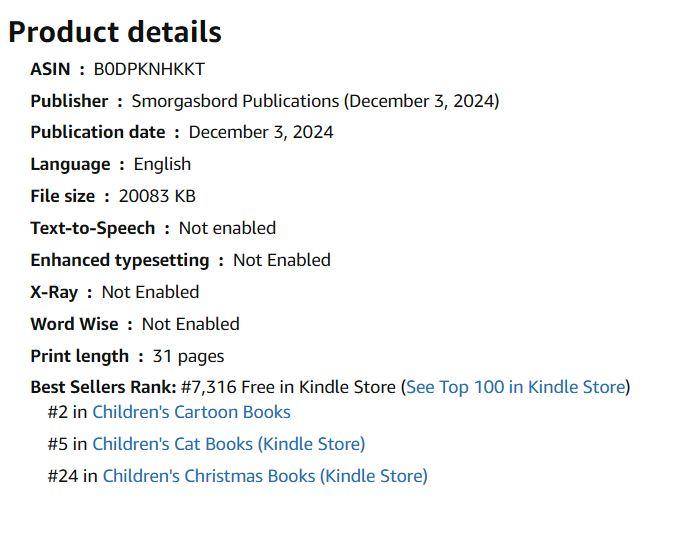The image size is (687, 542).
Task: Open the See Top 100 in Kindle Store link
Action: point(515,387)
